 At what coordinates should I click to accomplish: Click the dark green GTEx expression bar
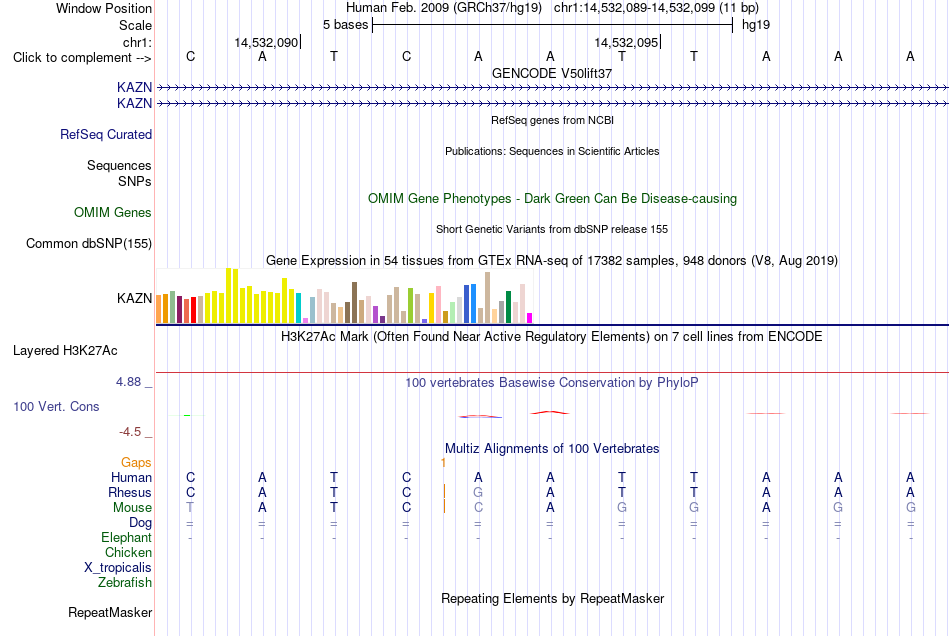tap(509, 307)
